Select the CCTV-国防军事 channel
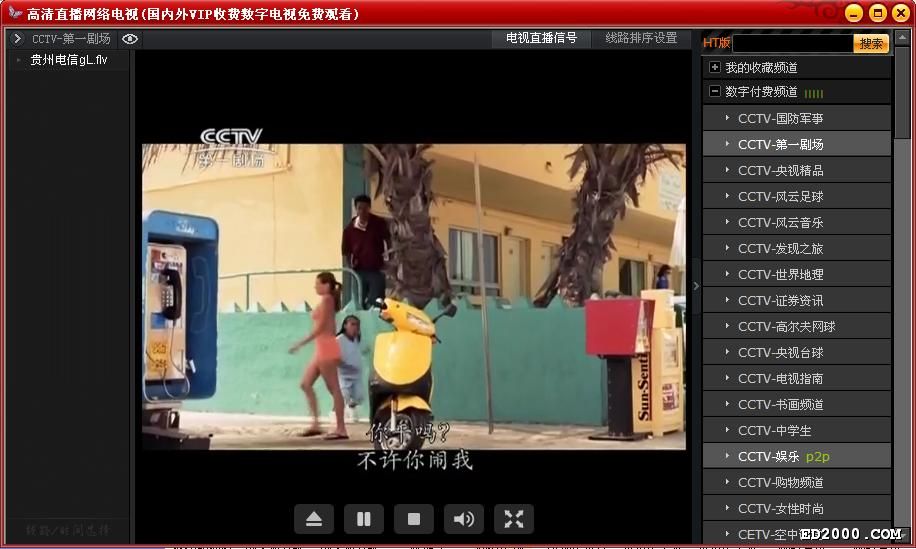This screenshot has width=916, height=549. 797,119
